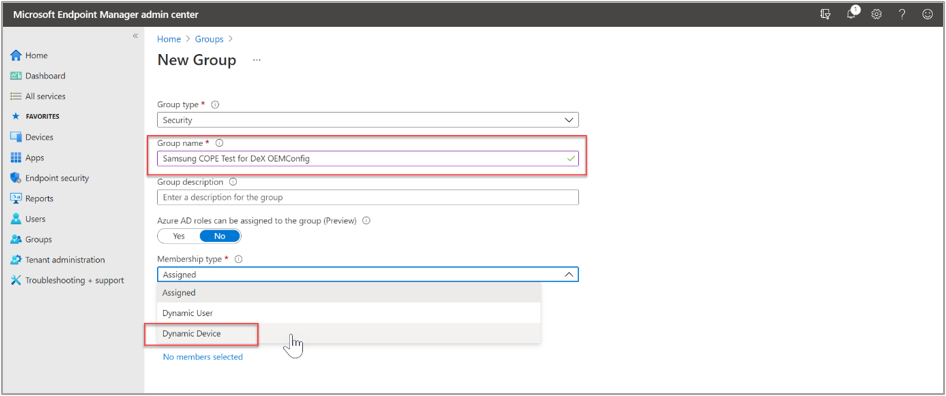This screenshot has height=396, width=946.
Task: Open Home from the sidebar
Action: pyautogui.click(x=36, y=56)
